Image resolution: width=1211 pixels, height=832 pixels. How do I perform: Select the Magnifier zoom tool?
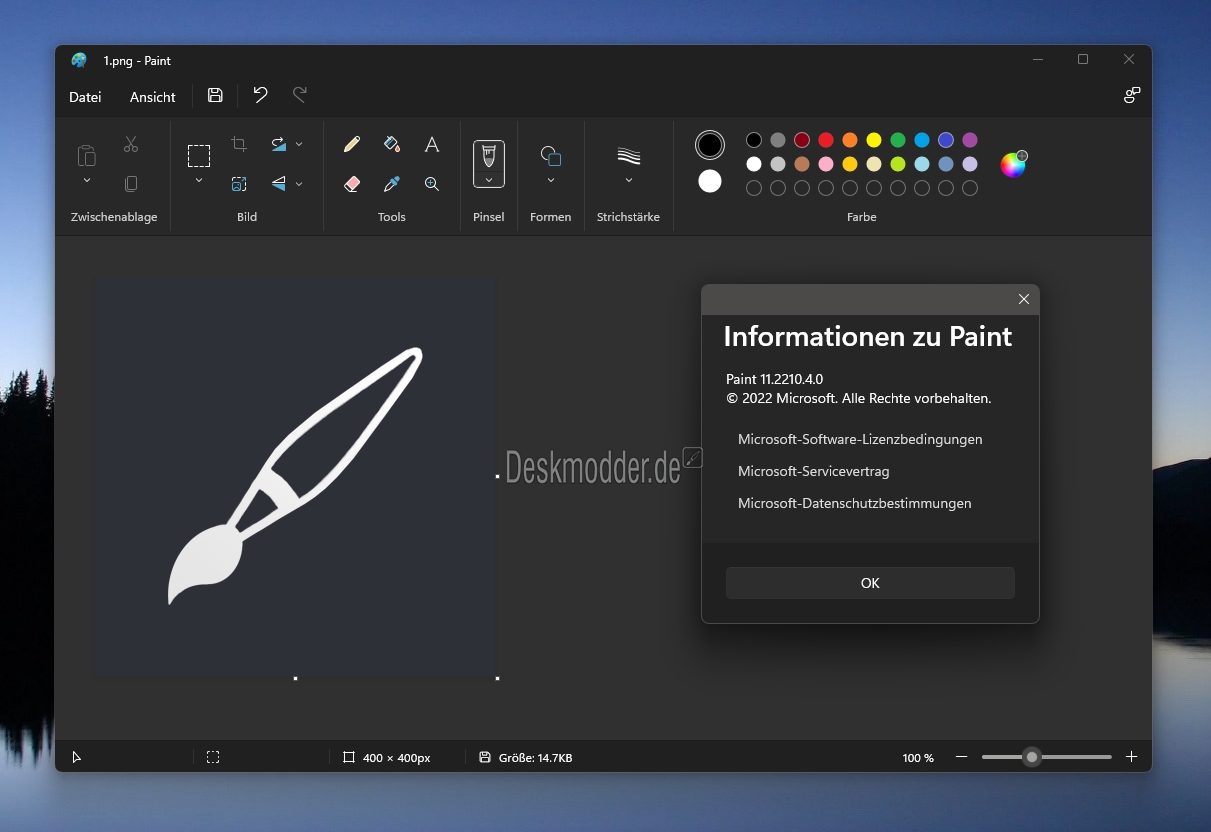(432, 184)
